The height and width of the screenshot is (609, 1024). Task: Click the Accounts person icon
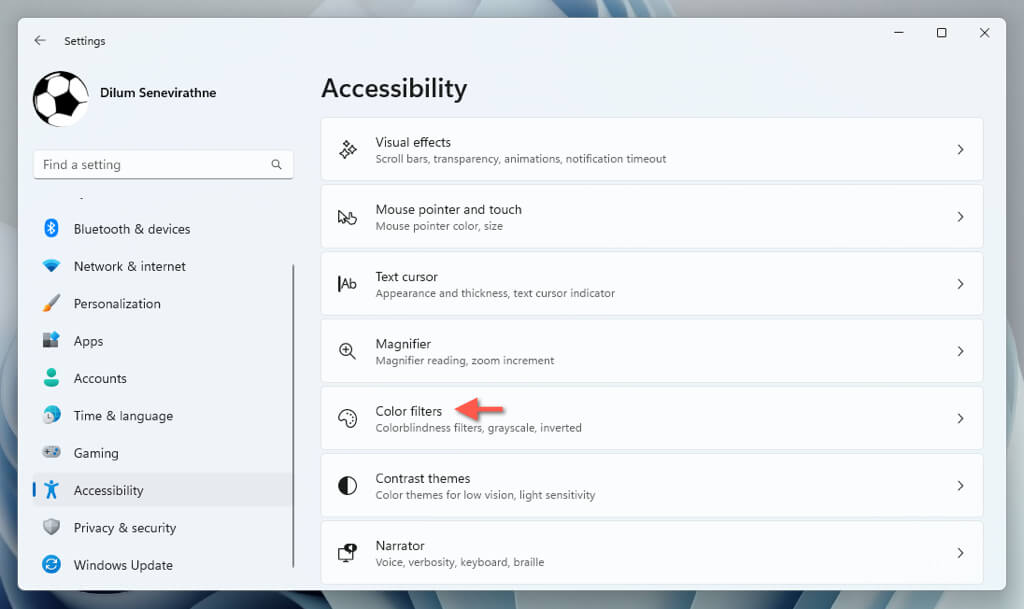click(x=52, y=378)
